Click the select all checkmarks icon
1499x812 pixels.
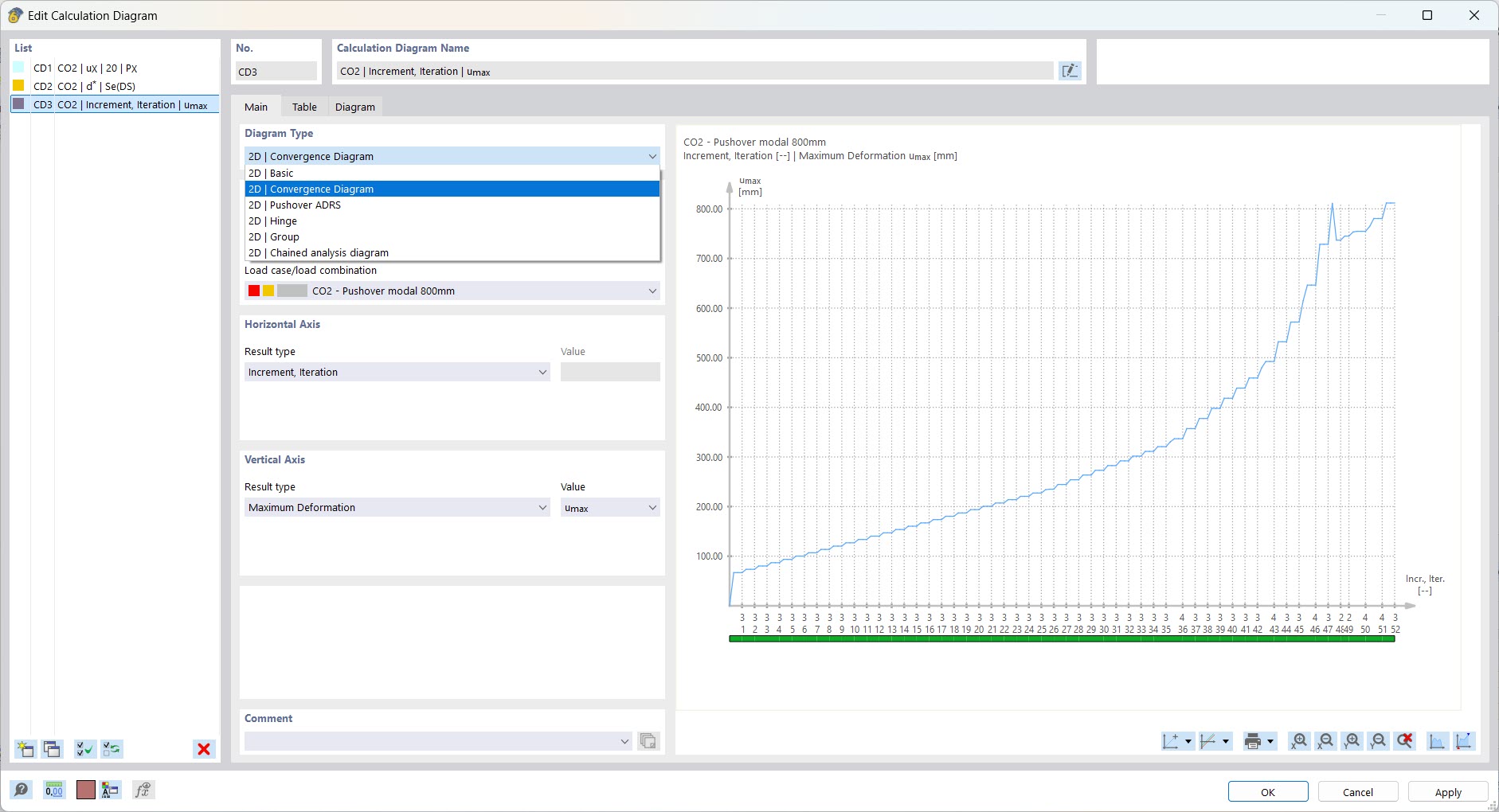(84, 749)
